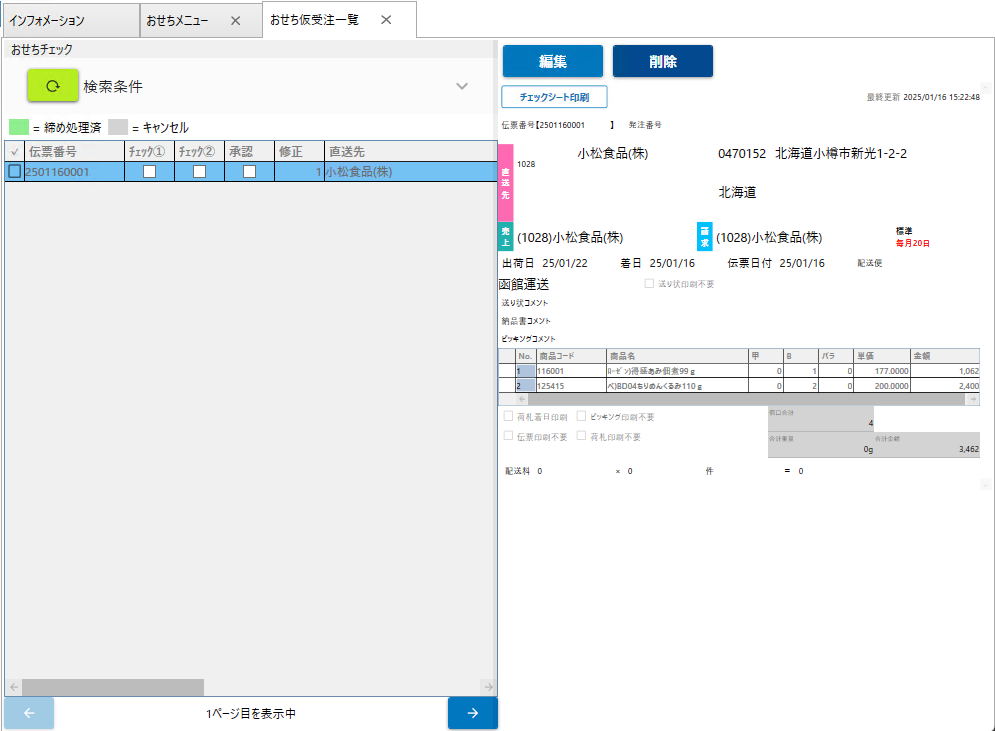
Task: Tick チェック① for order 2501160001
Action: click(149, 171)
